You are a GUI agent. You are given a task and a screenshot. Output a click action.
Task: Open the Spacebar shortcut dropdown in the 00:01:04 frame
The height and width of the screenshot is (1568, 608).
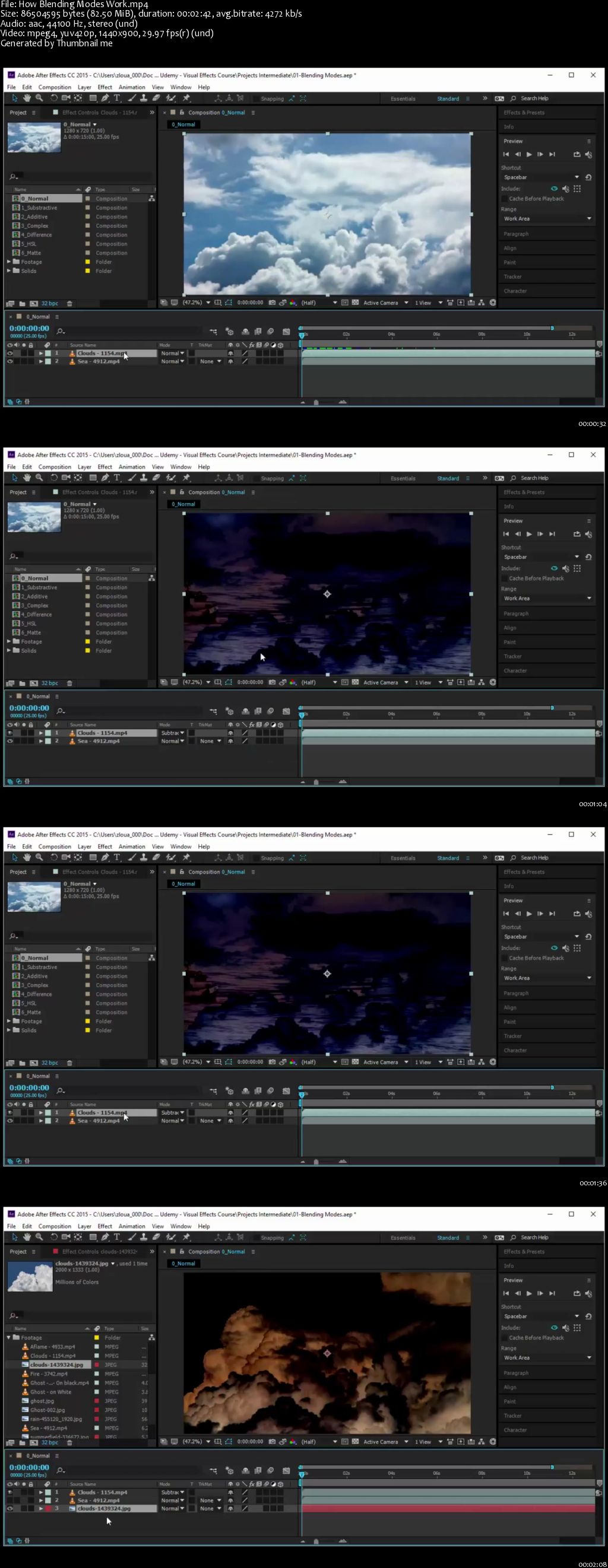point(541,557)
